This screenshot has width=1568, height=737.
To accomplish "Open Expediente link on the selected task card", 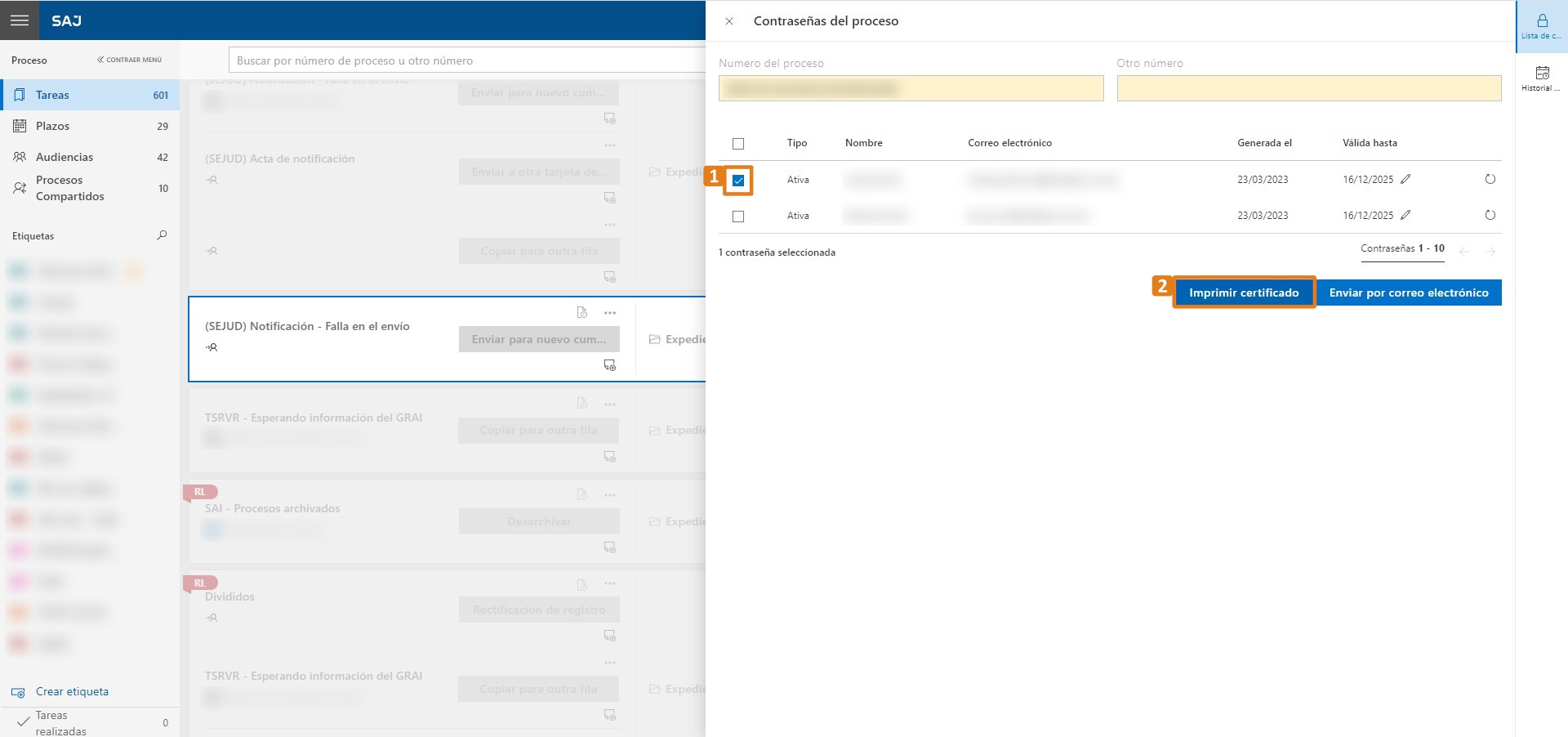I will (x=677, y=339).
